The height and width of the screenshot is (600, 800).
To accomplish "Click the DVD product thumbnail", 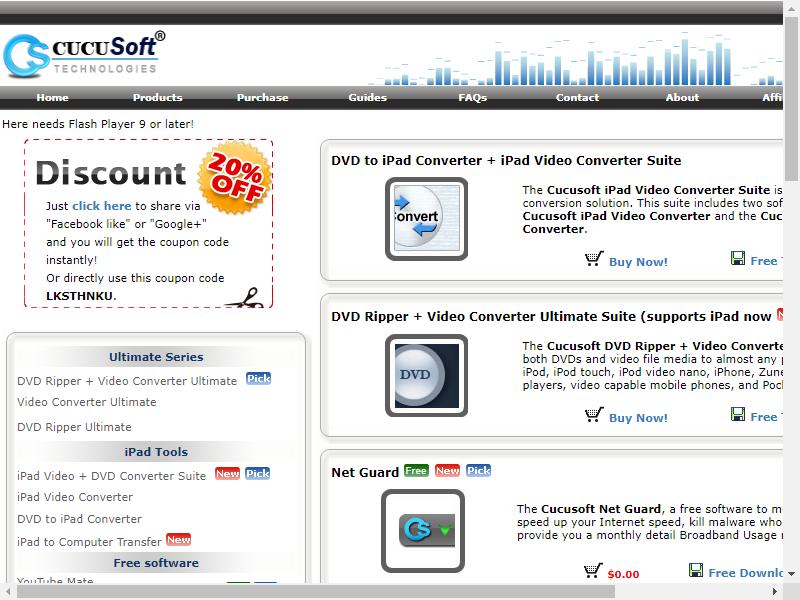I will pos(427,375).
